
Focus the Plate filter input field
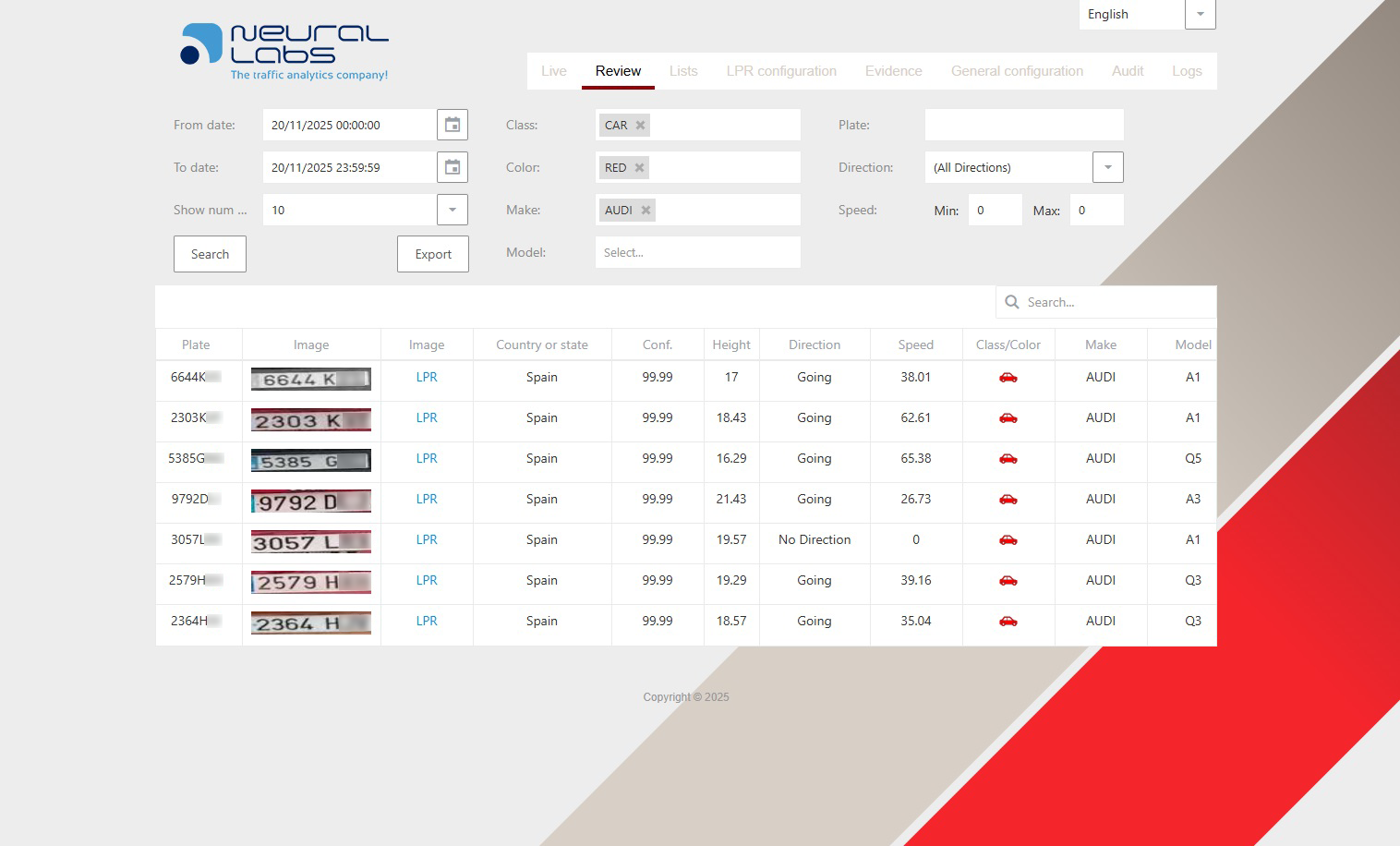point(1023,125)
